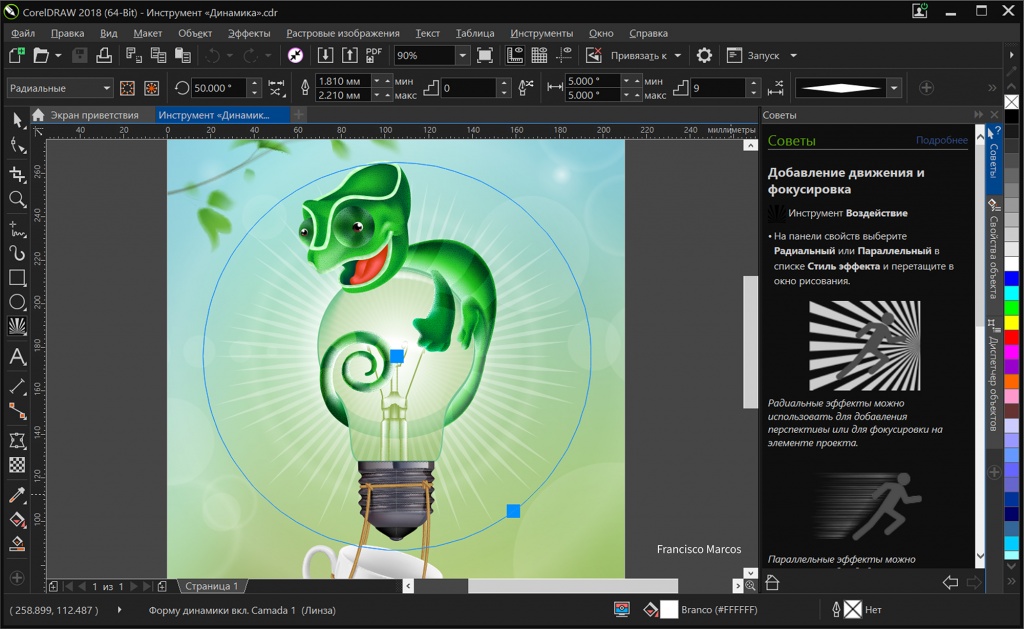Expand the Open button dropdown arrow
The width and height of the screenshot is (1024, 629).
point(58,56)
